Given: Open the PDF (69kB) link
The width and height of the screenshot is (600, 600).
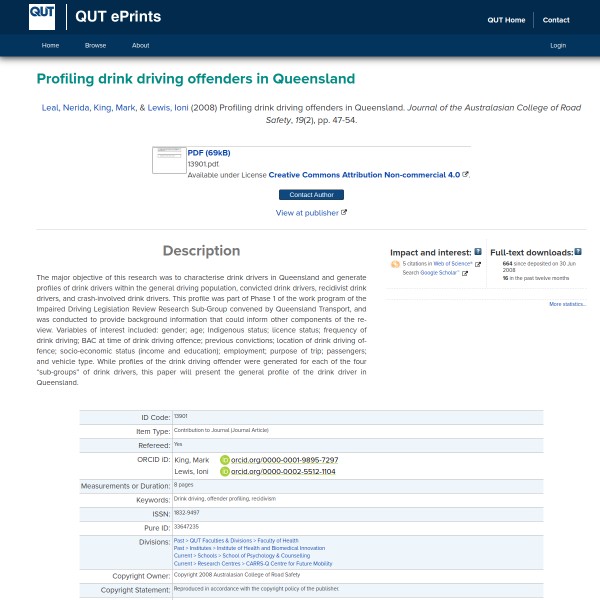Looking at the screenshot, I should click(209, 153).
